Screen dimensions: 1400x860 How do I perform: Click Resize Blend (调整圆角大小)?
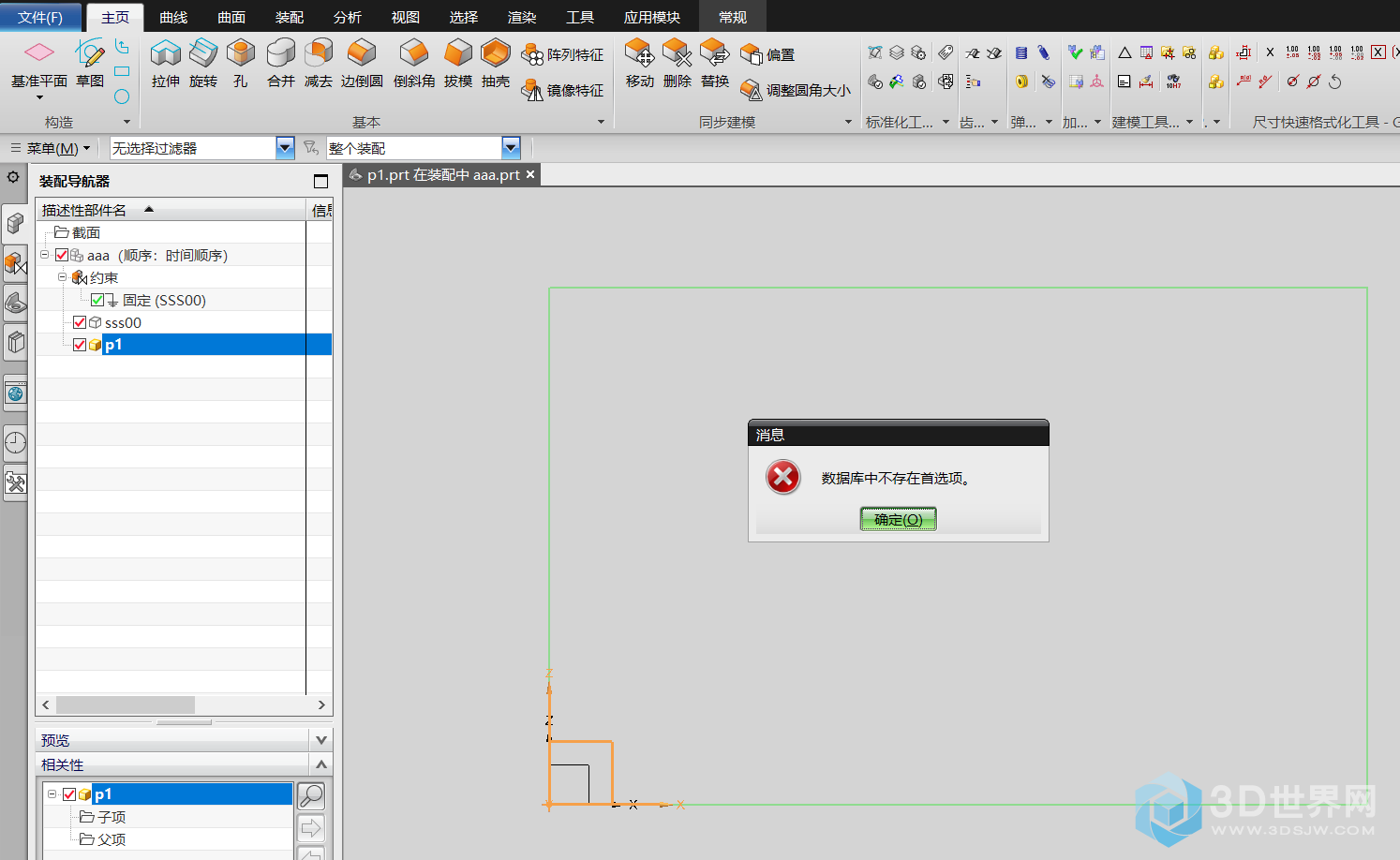click(796, 90)
